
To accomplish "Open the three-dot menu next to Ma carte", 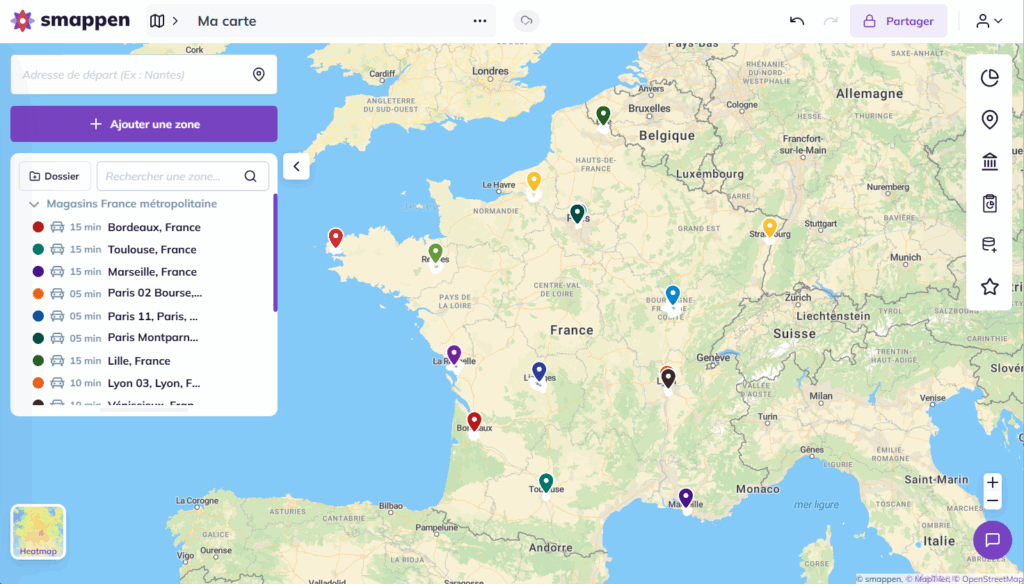I will 479,20.
